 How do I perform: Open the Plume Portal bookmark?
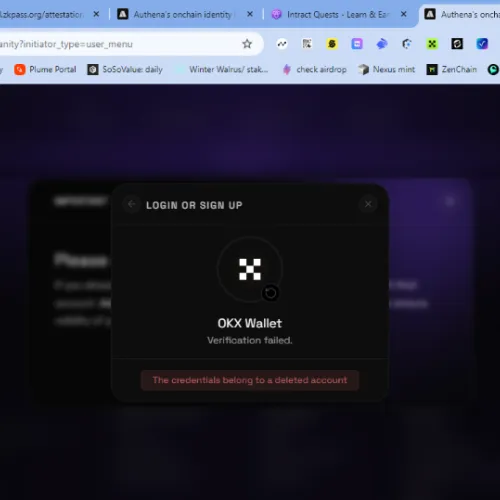coord(45,69)
